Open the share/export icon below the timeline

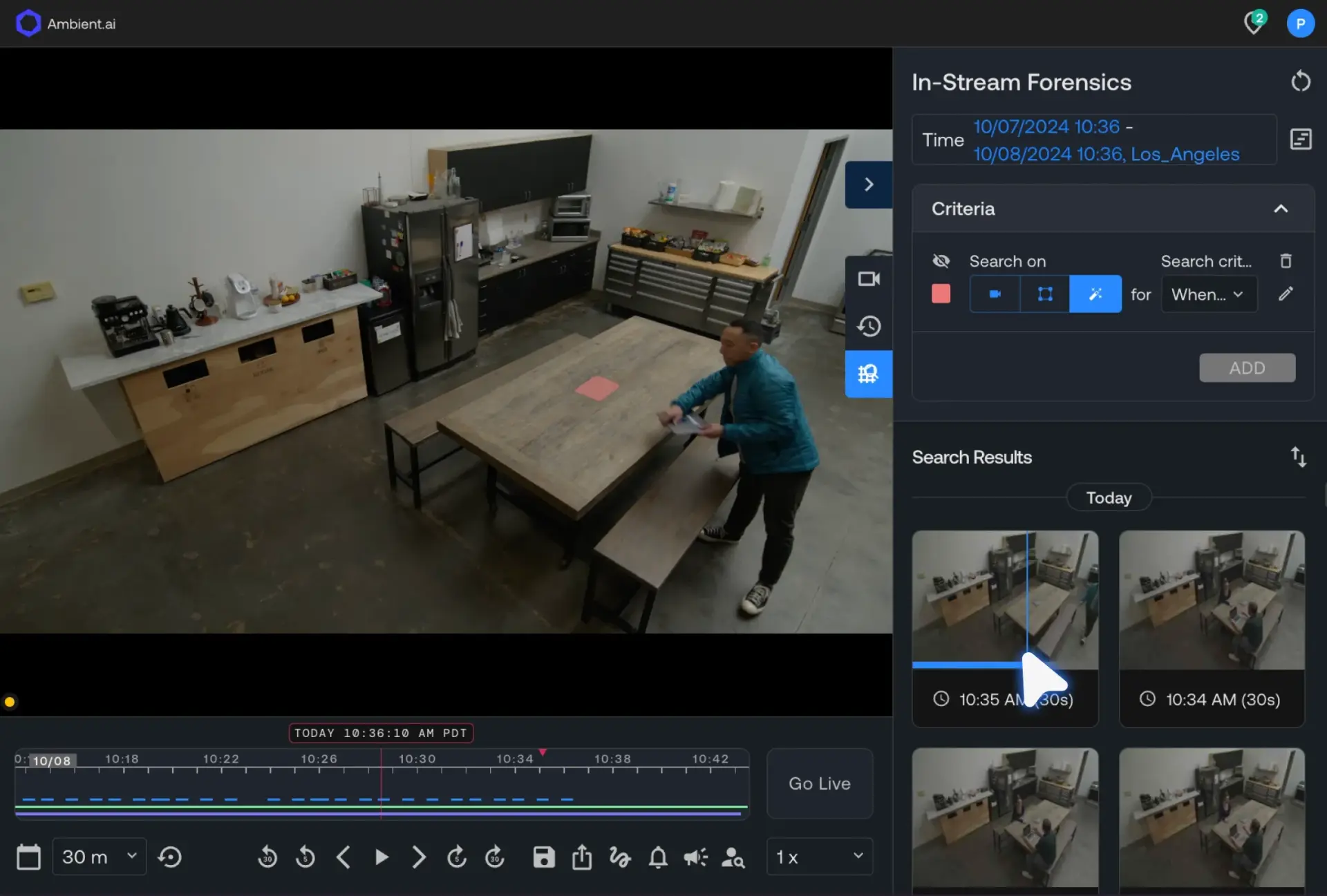pyautogui.click(x=581, y=857)
